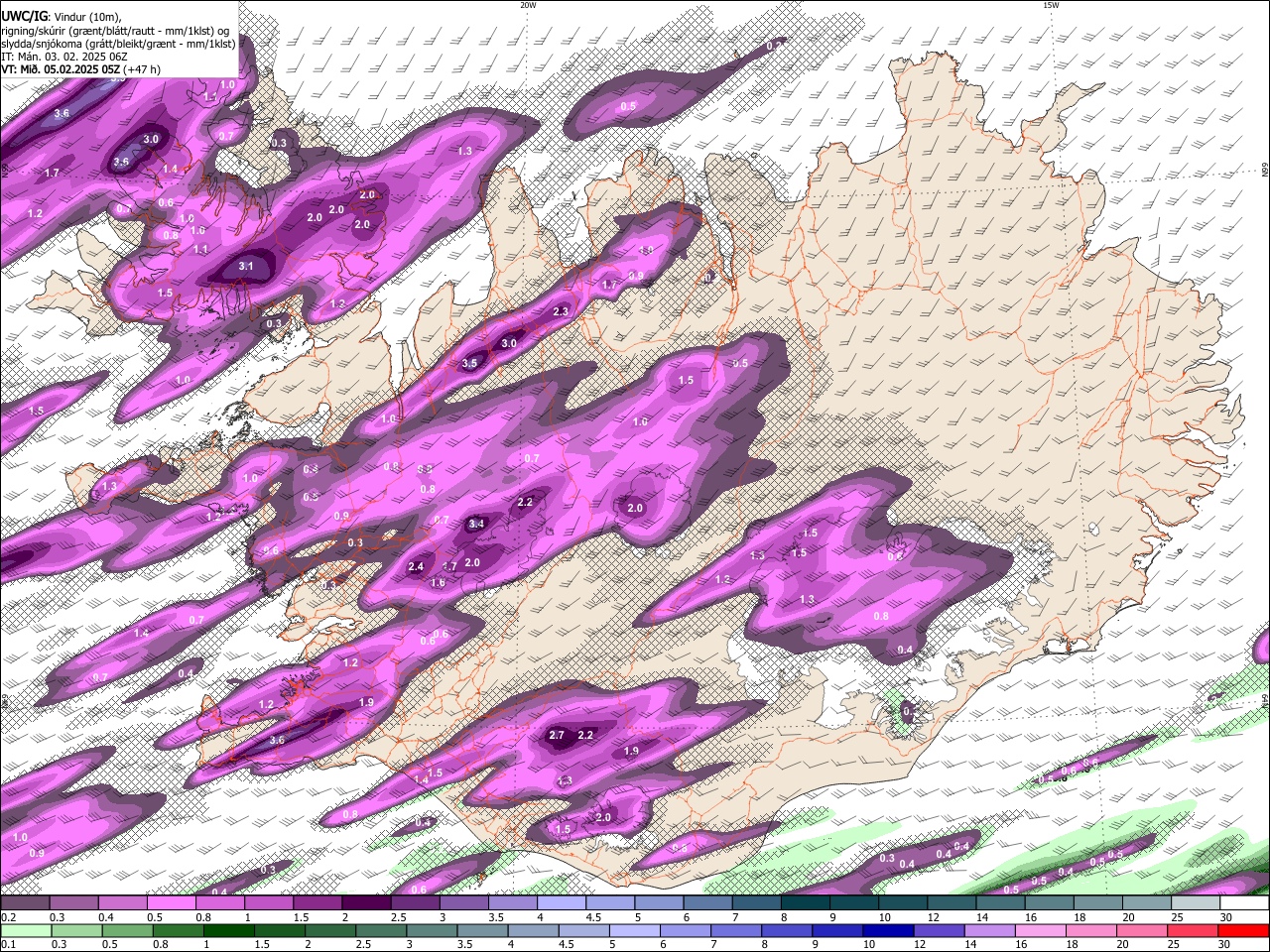Viewport: 1270px width, 952px height.
Task: Select the violet swatch at 12, lower scale
Action: (939, 930)
